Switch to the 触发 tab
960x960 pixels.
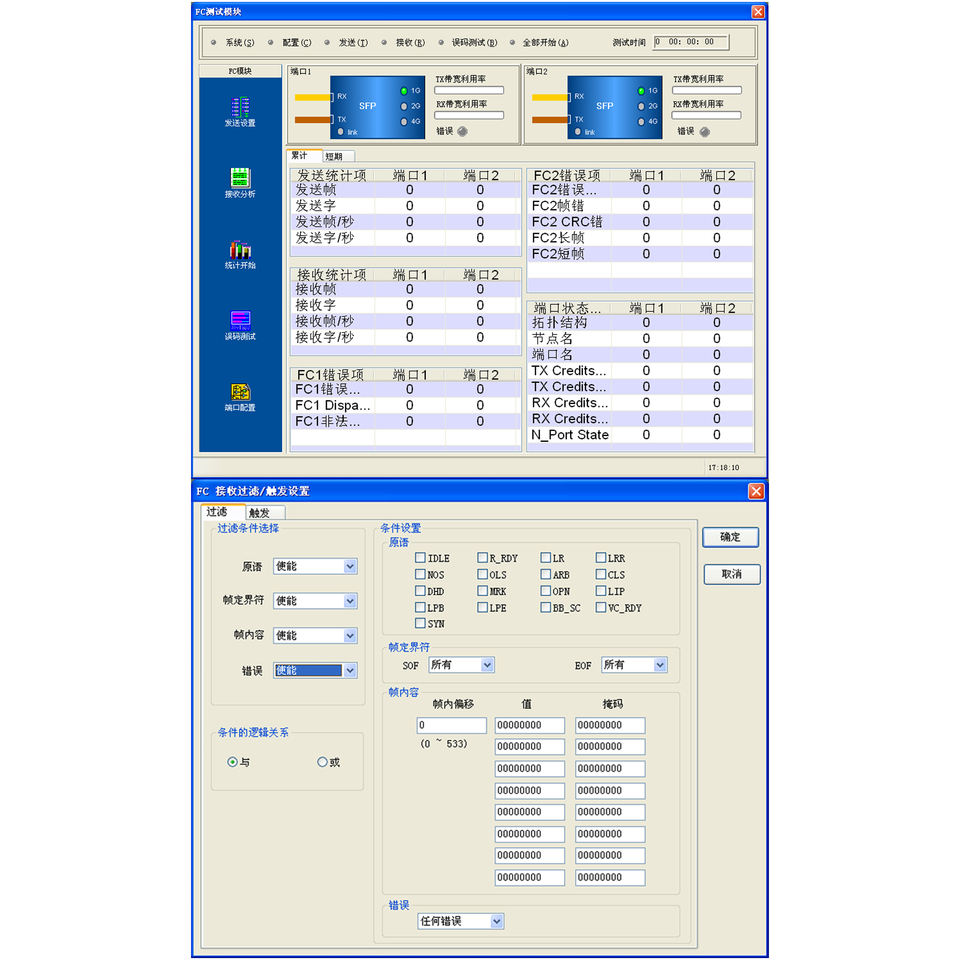264,512
